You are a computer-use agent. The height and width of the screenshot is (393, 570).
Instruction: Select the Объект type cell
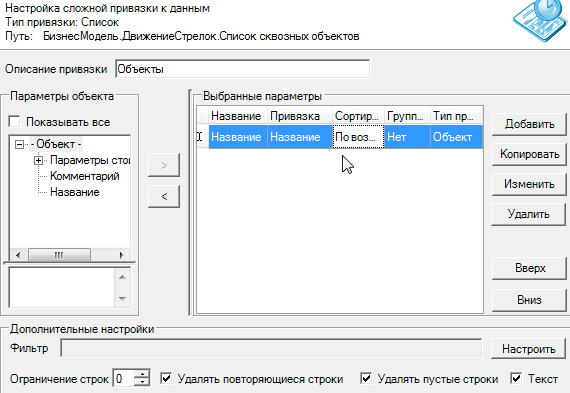point(456,137)
